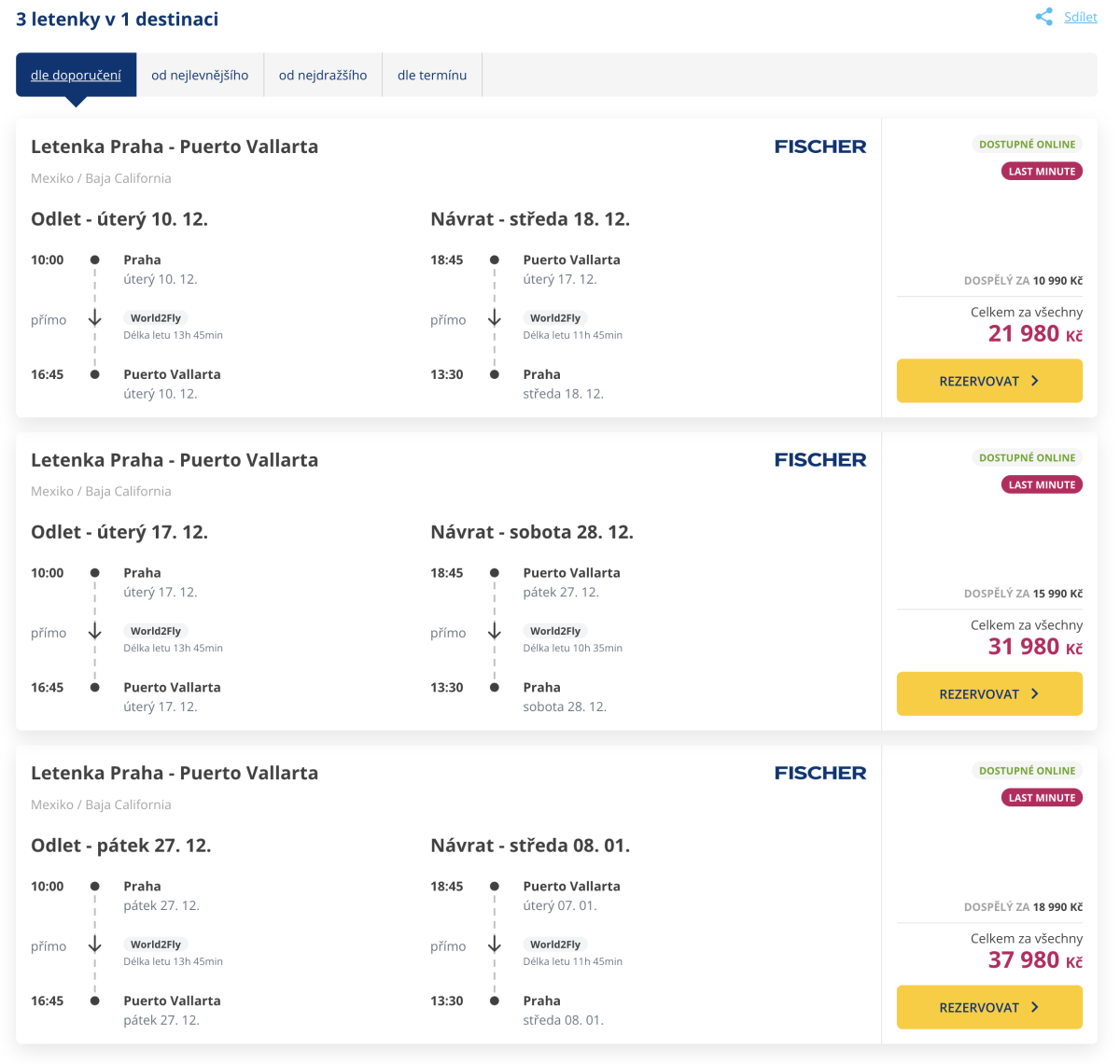1120x1064 pixels.
Task: Click the Fischer logo on first flight
Action: point(820,147)
